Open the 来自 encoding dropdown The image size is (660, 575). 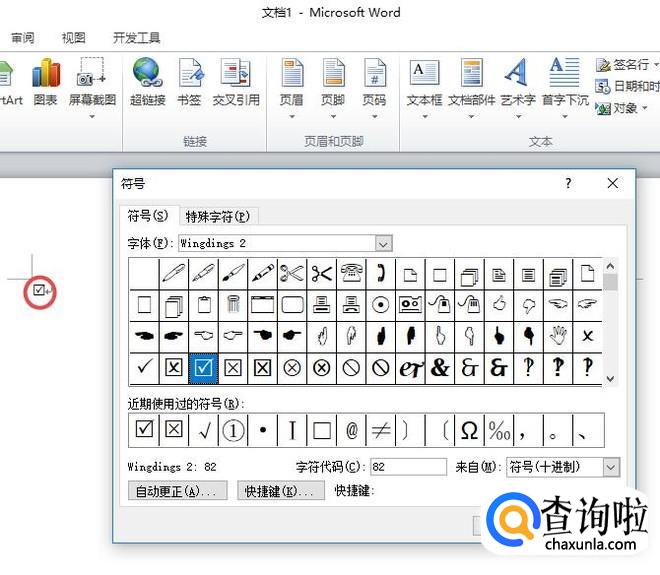611,467
